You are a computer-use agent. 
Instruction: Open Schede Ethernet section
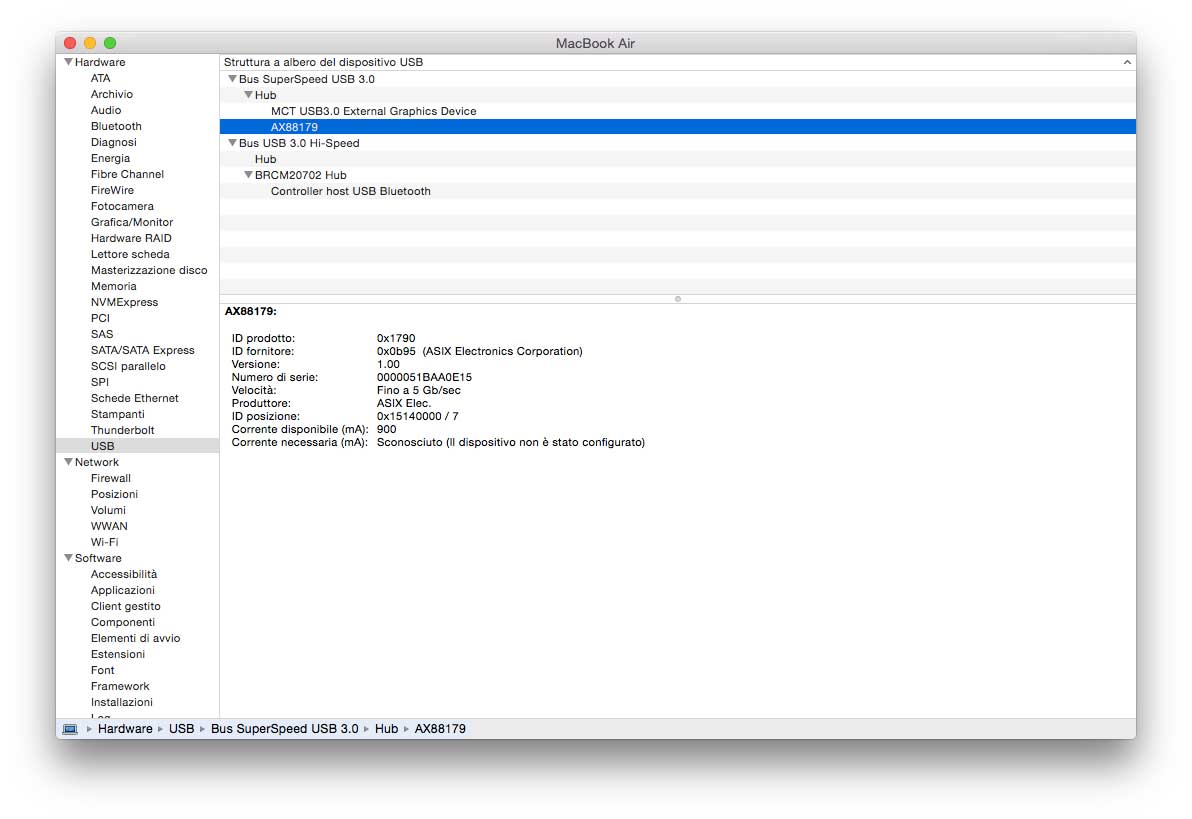point(135,397)
